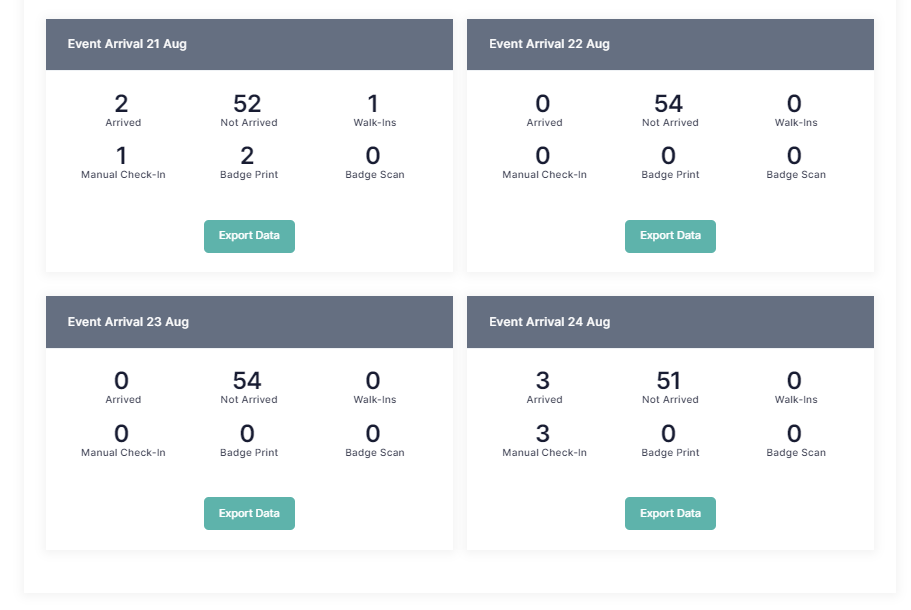The width and height of the screenshot is (911, 610).
Task: Select Badge Scan stat on 21 Aug
Action: point(374,157)
